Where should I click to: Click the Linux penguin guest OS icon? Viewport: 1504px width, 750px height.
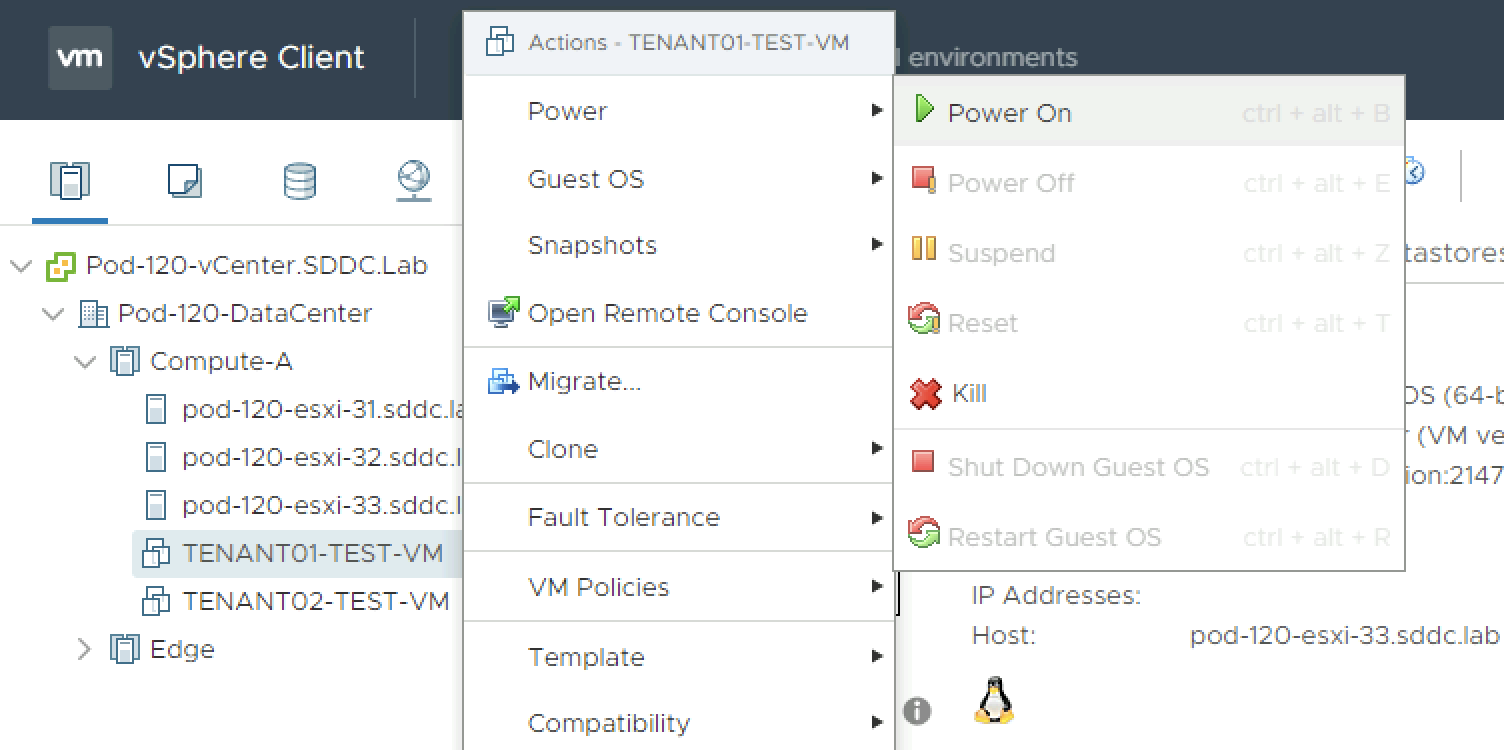[x=993, y=700]
